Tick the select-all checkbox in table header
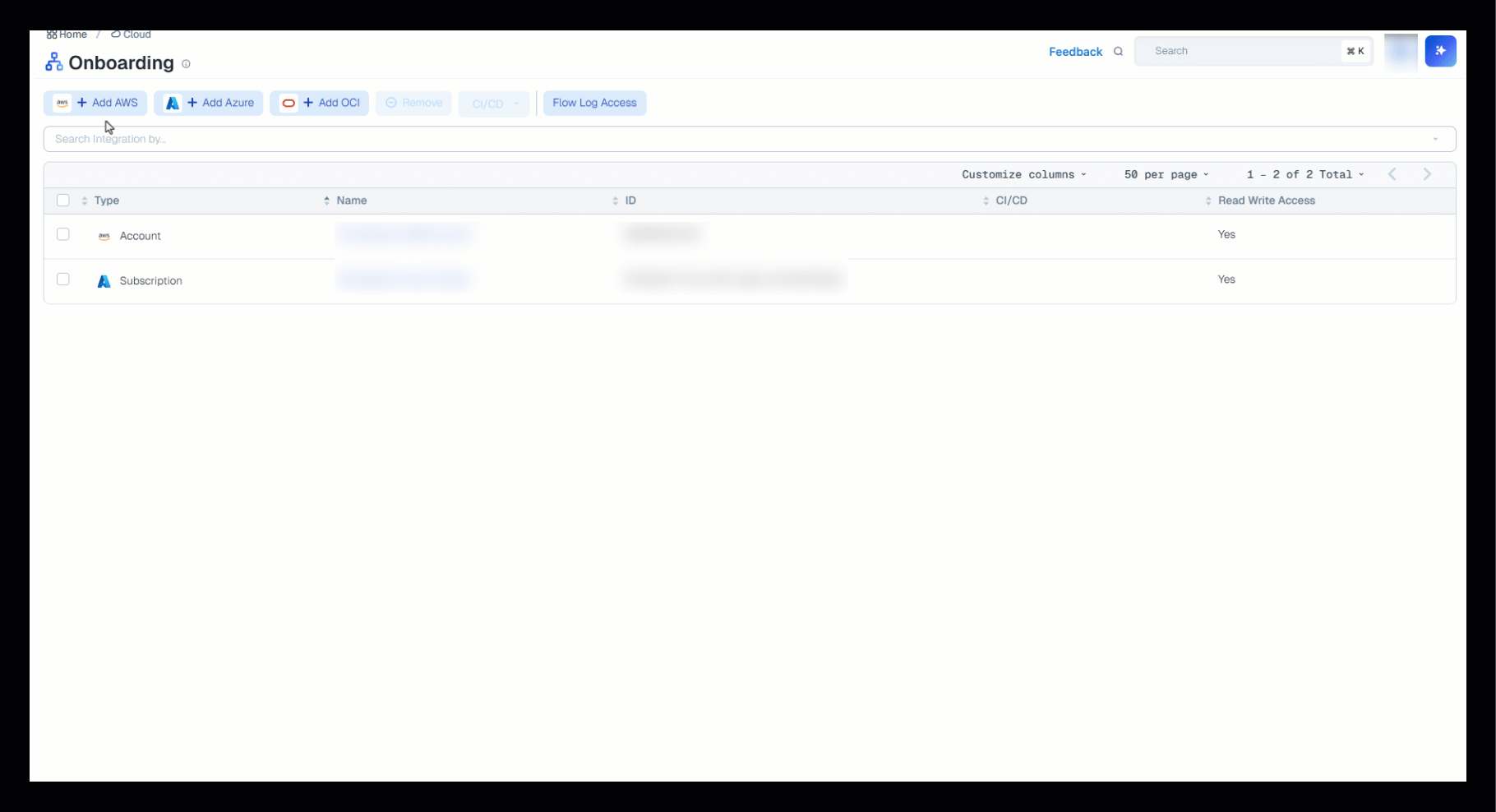1496x812 pixels. coord(63,201)
